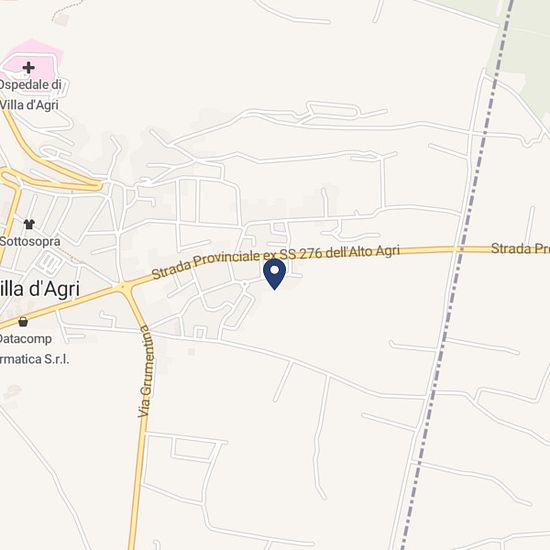Click where the railway crosses Strada Provinciale
The height and width of the screenshot is (550, 550).
461,249
